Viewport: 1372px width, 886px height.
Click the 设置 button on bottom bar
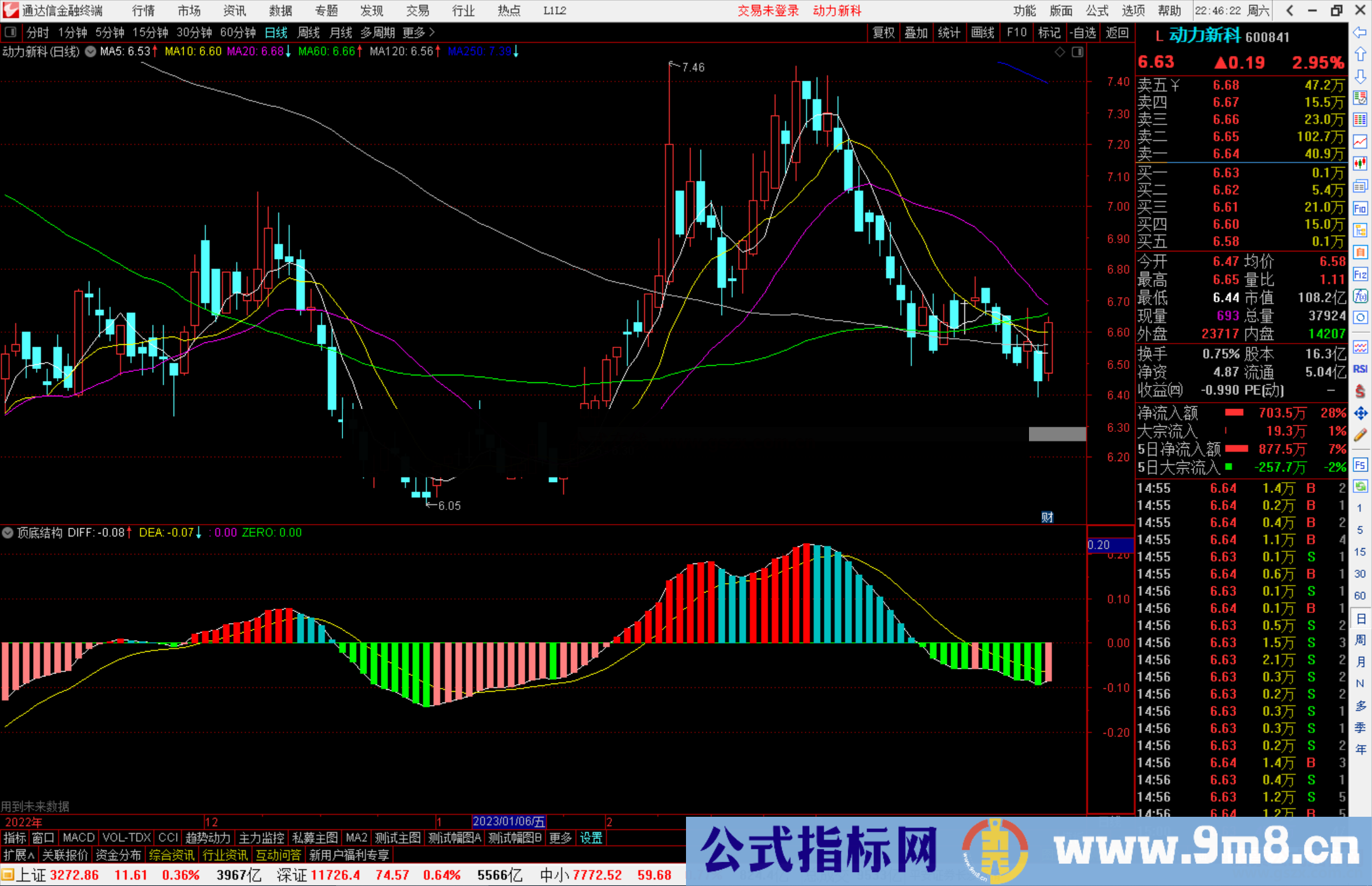tap(590, 838)
